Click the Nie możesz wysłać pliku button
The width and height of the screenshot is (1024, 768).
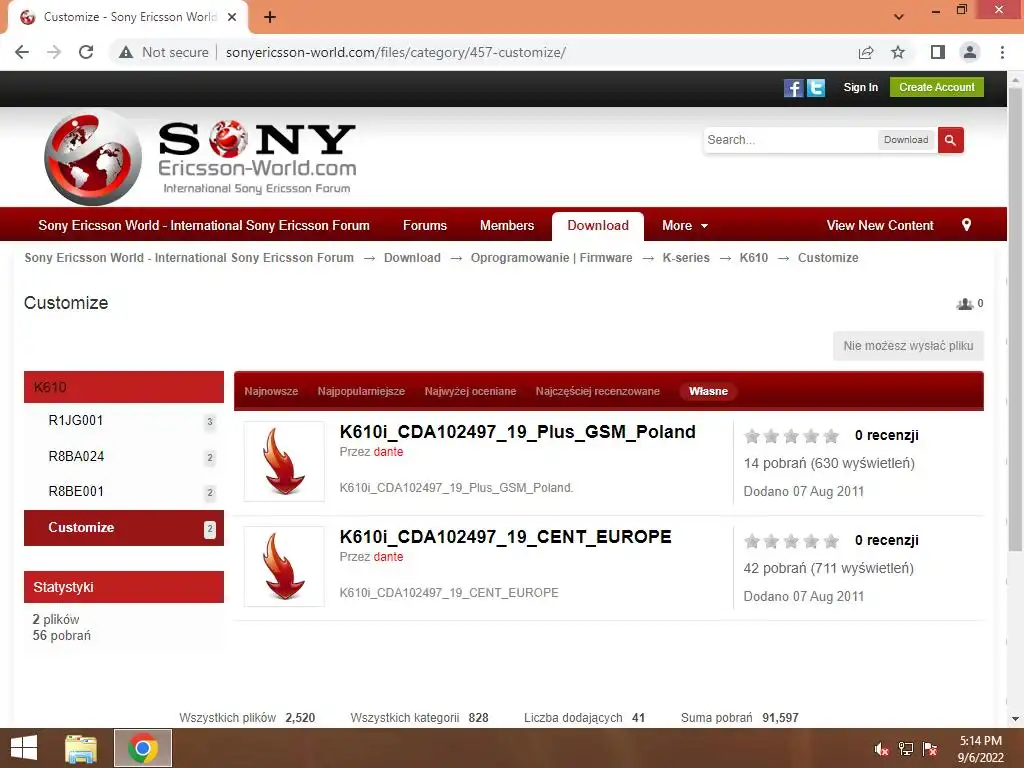pyautogui.click(x=908, y=345)
